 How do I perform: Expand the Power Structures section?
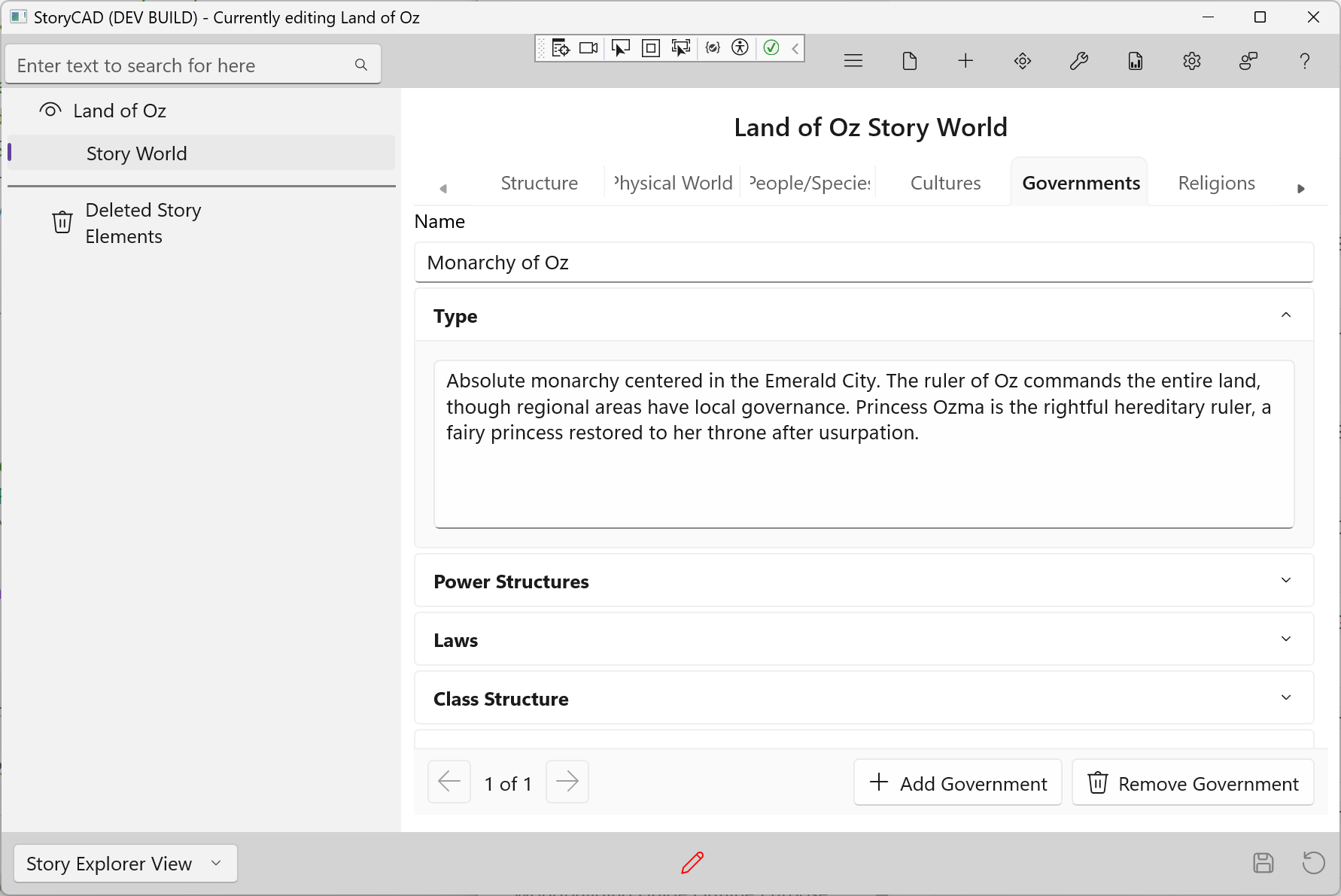click(x=1285, y=580)
